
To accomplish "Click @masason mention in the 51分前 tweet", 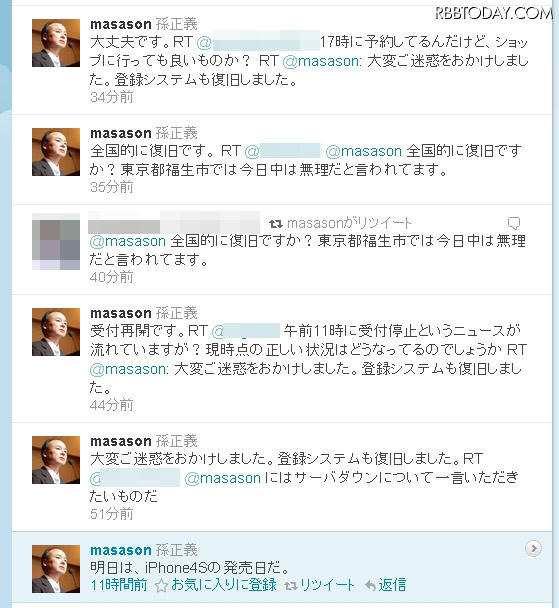I will point(223,478).
